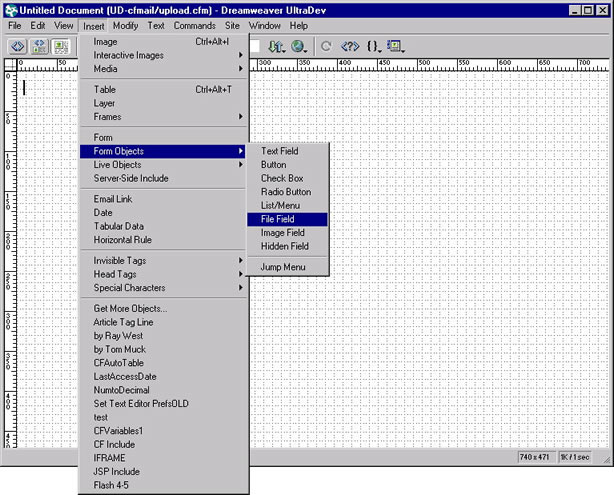Select the highlighted File Field item
614x495 pixels.
[x=287, y=219]
